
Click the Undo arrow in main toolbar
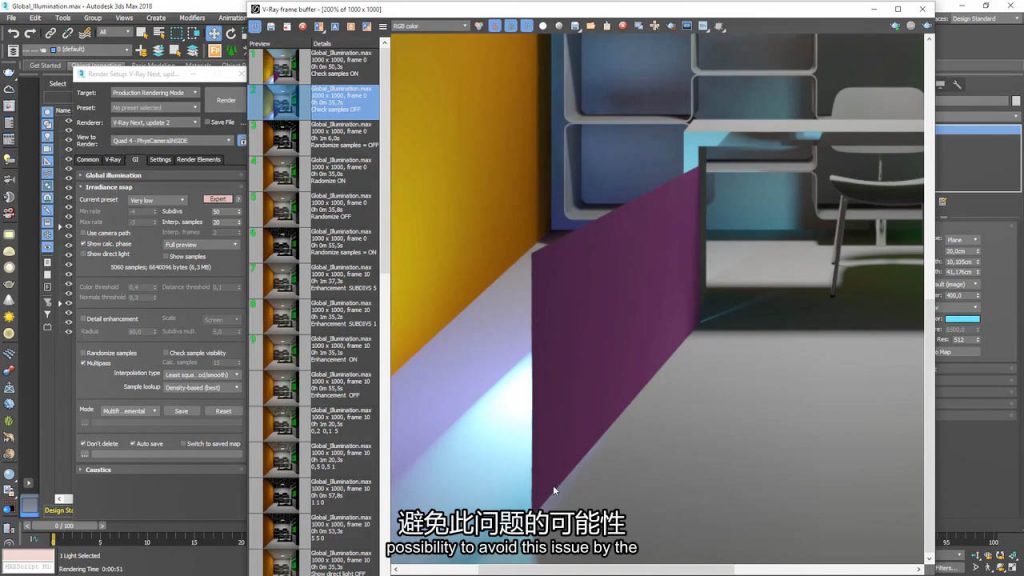[x=13, y=33]
